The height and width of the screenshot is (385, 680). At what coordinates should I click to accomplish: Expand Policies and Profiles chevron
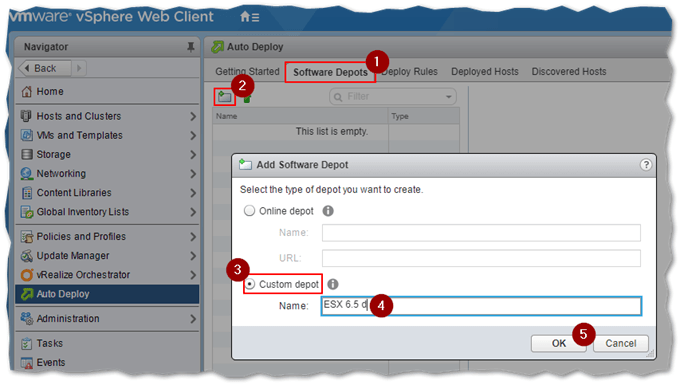click(193, 236)
